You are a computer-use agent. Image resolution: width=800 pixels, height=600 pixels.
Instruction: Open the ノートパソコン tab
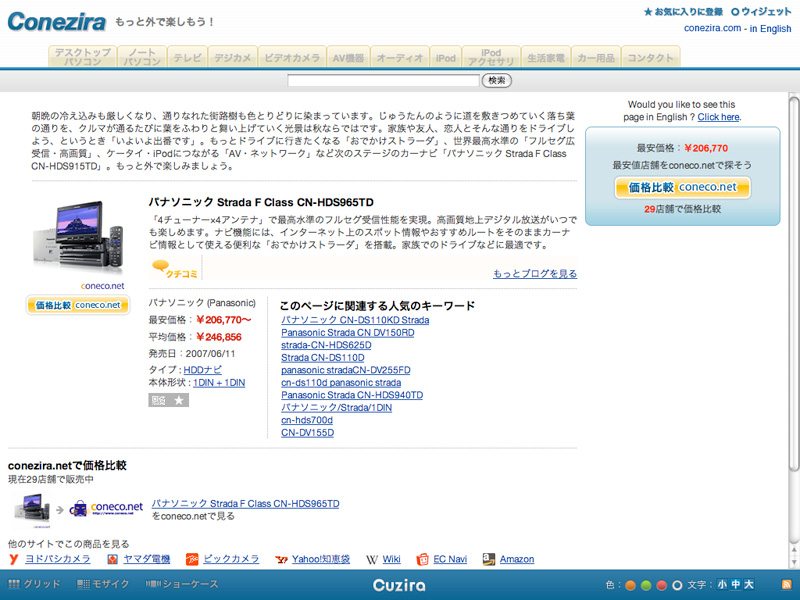click(x=142, y=57)
